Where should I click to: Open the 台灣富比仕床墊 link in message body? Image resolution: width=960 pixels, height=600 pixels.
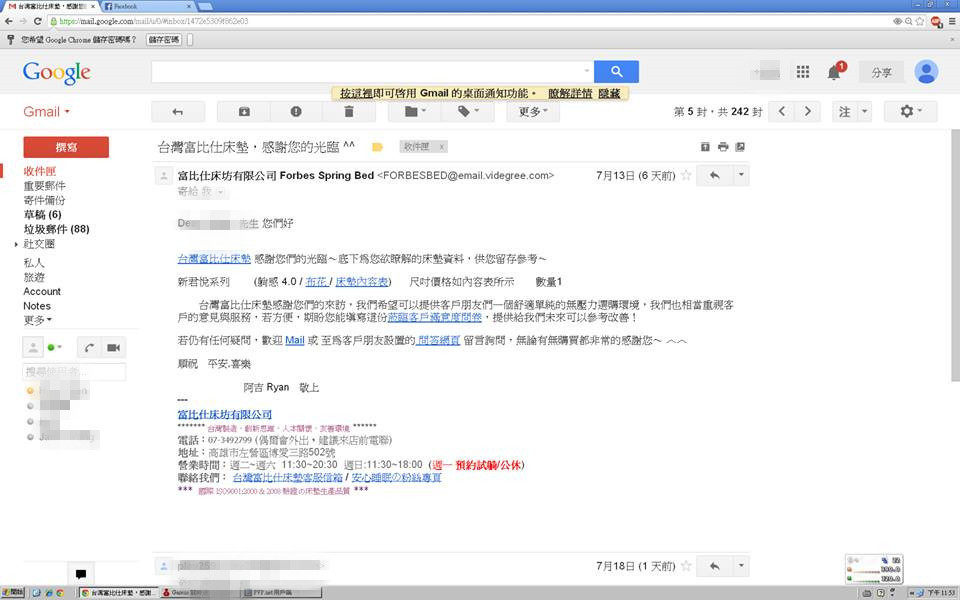pyautogui.click(x=214, y=259)
